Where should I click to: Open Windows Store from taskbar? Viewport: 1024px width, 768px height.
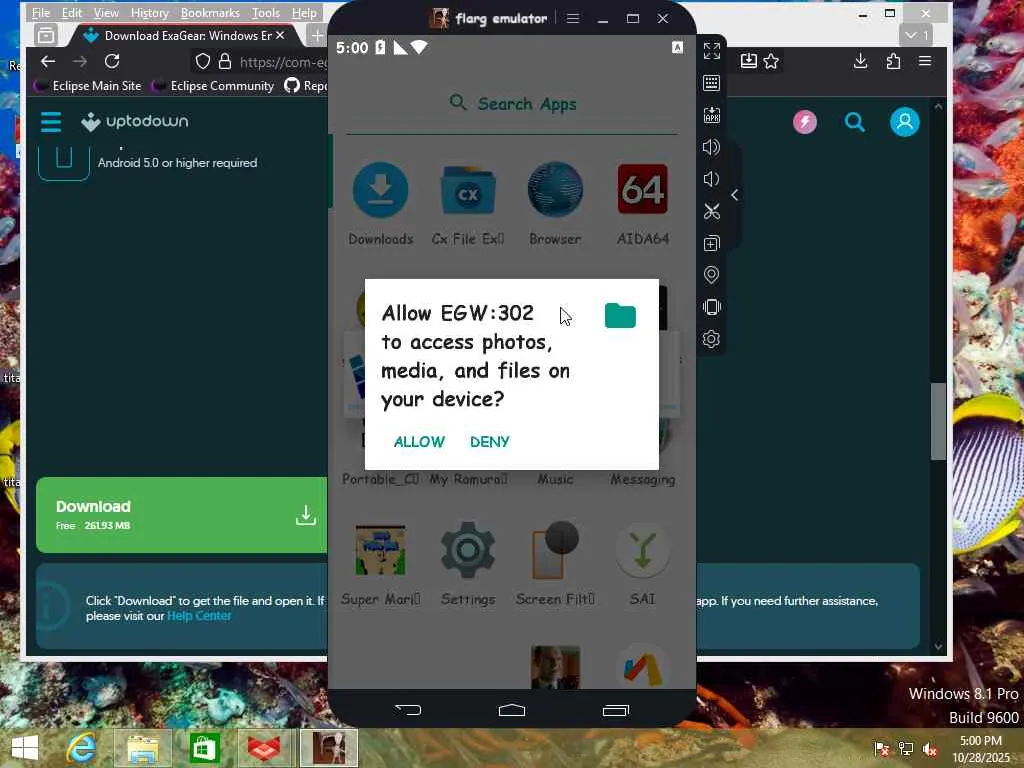pos(204,748)
